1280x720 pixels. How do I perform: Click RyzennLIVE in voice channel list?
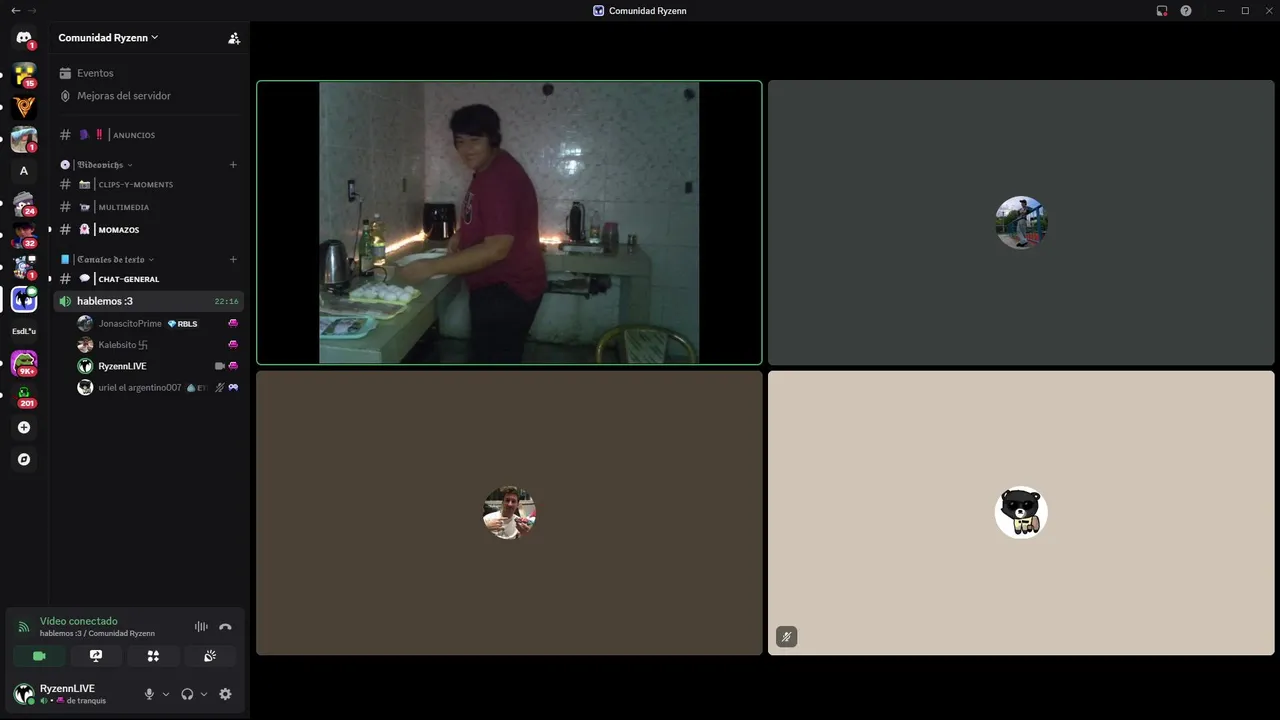158,366
